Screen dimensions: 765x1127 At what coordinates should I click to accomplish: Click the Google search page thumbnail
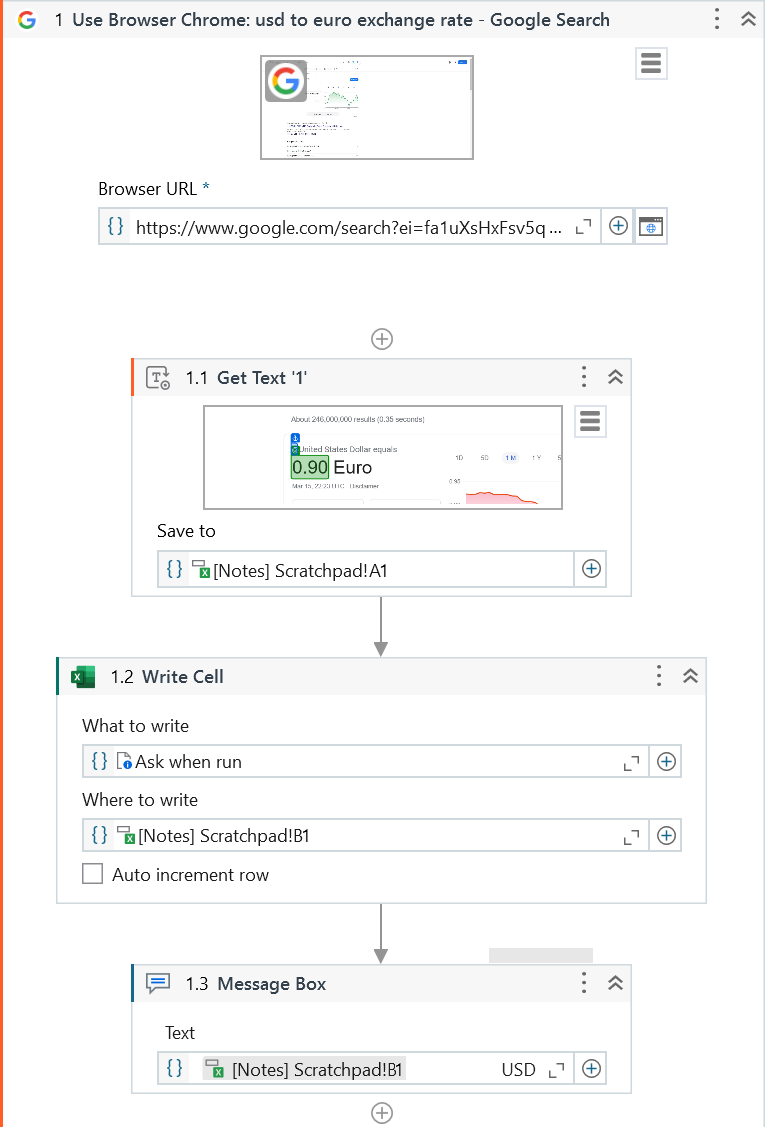[x=367, y=107]
